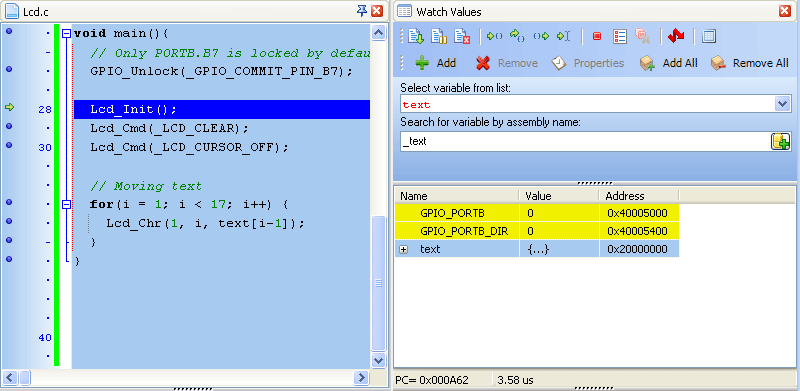Click the add-by-assembly-name icon beside _text
Viewport: 800px width, 391px height.
[780, 141]
